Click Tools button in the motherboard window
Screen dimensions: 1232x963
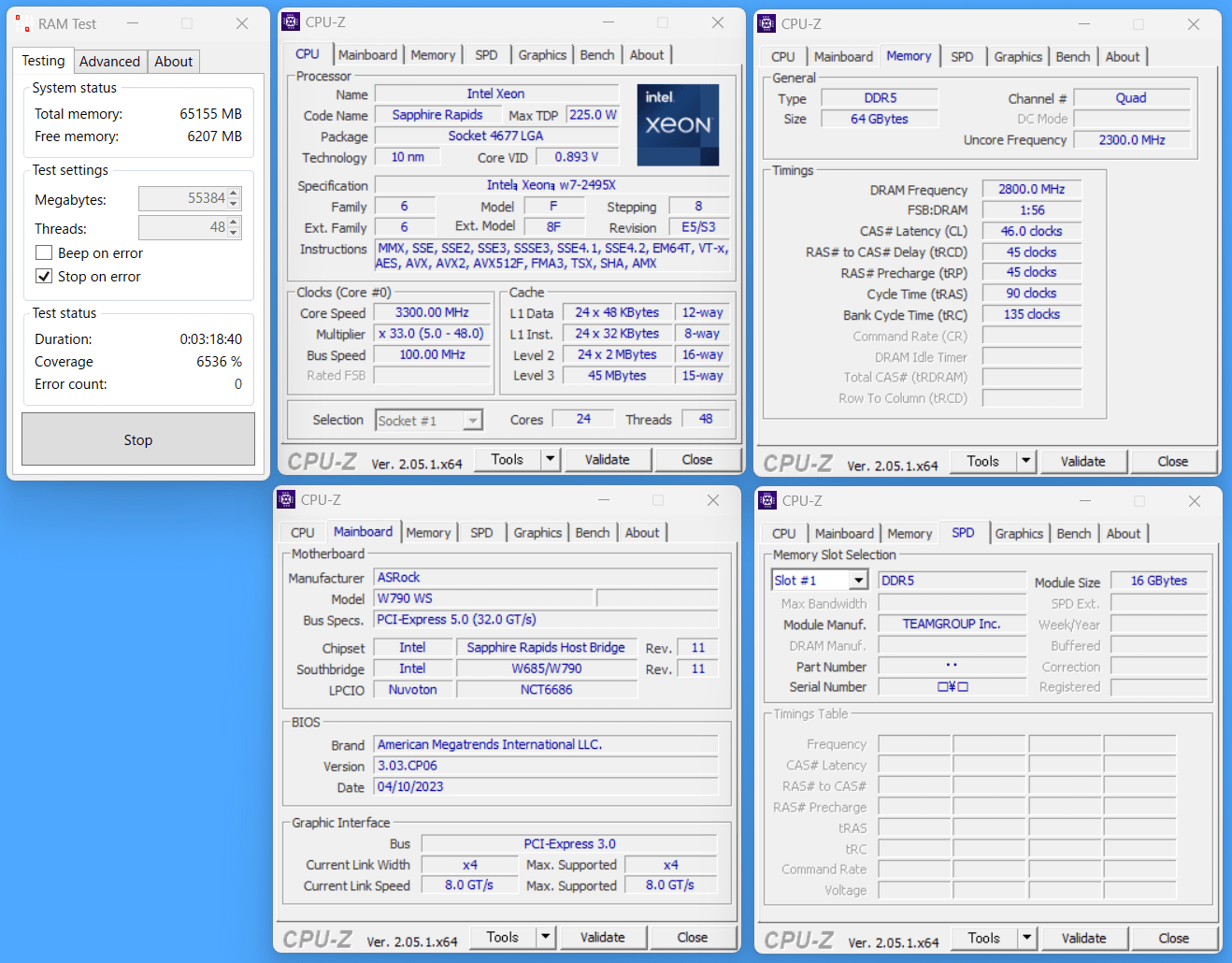point(503,937)
